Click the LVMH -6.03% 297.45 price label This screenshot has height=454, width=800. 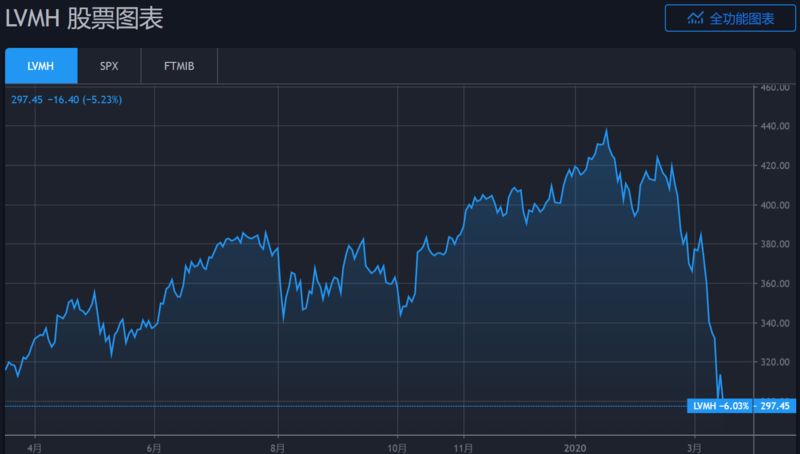click(x=741, y=406)
